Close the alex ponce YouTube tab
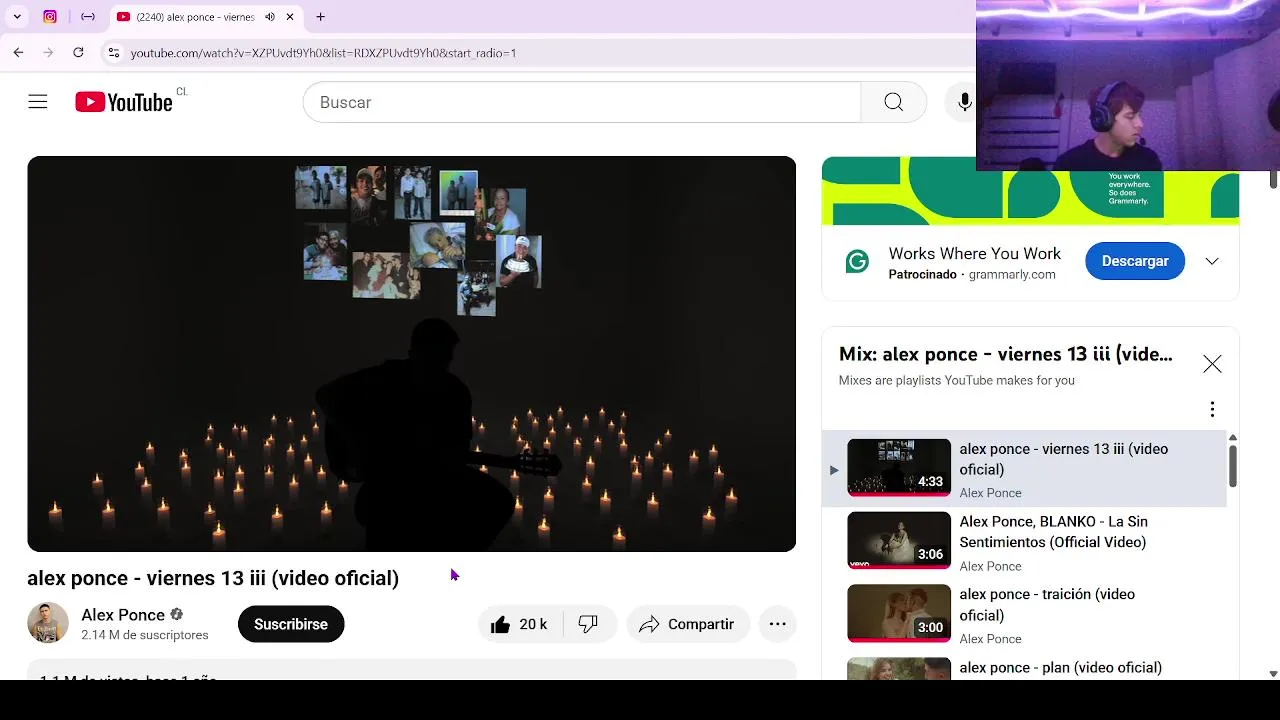 290,17
